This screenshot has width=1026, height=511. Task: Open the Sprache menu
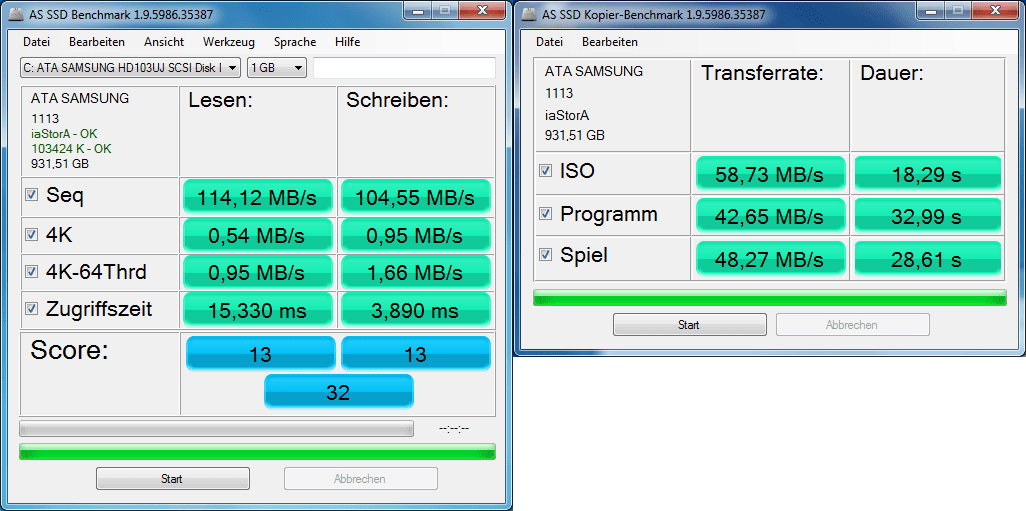(295, 42)
